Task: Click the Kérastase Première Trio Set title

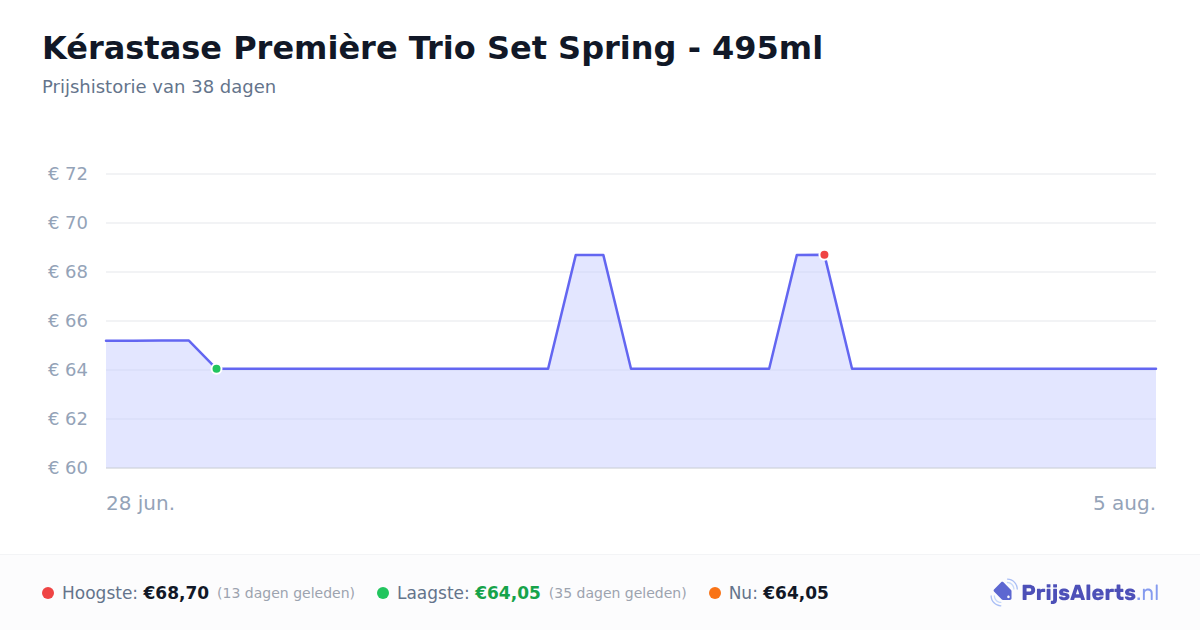Action: (432, 47)
